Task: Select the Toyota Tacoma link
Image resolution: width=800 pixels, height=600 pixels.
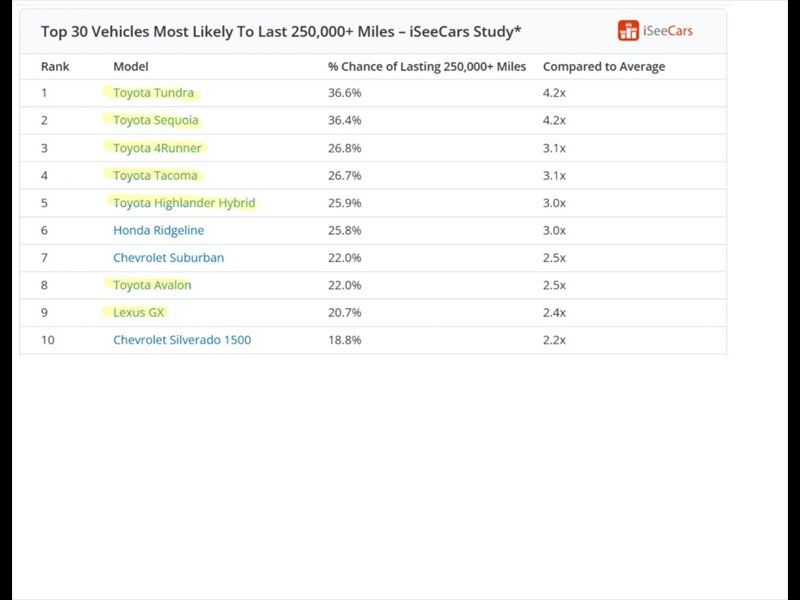Action: coord(155,175)
